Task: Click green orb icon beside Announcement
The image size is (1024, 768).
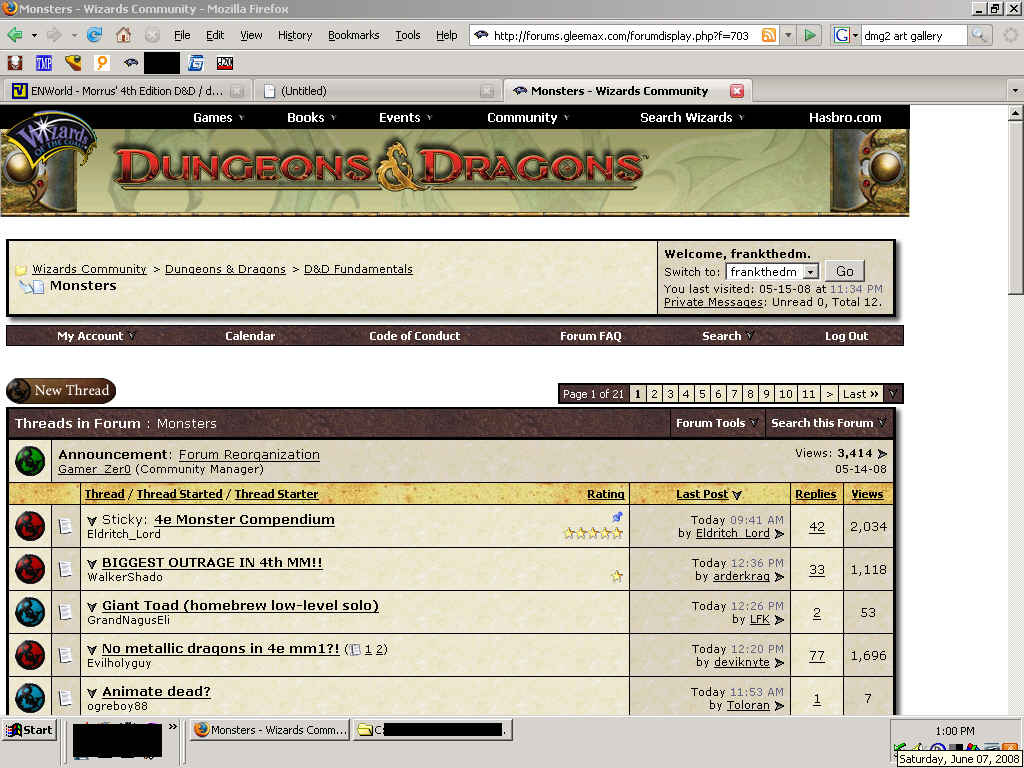Action: coord(30,461)
